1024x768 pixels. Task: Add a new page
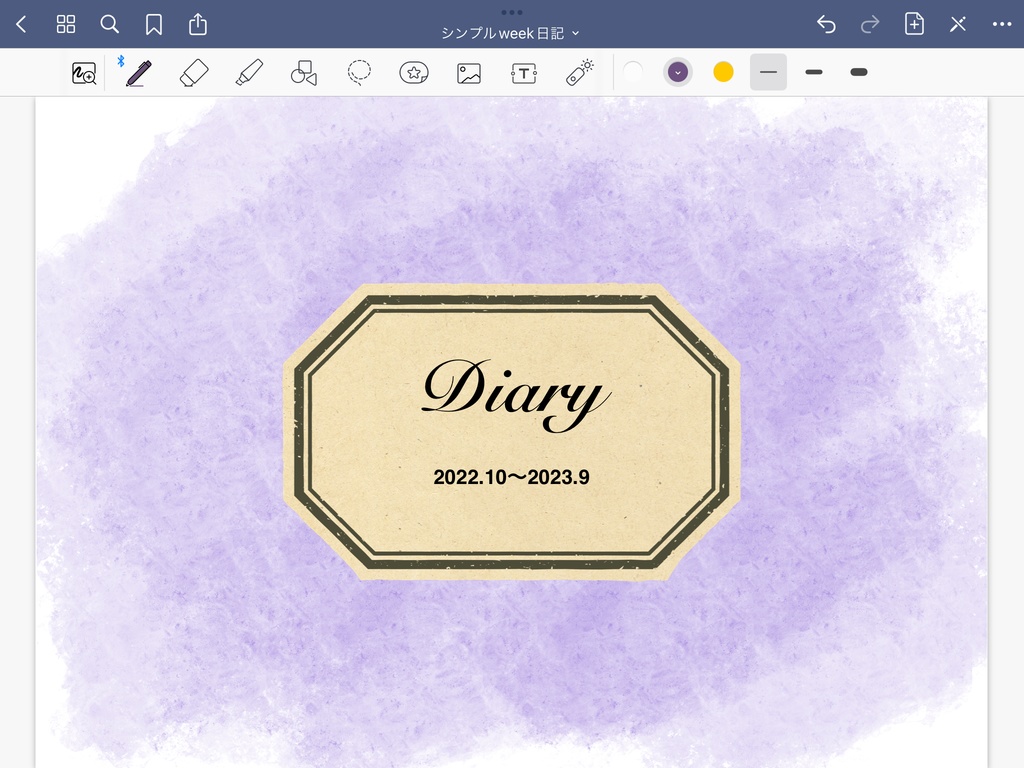click(x=914, y=24)
